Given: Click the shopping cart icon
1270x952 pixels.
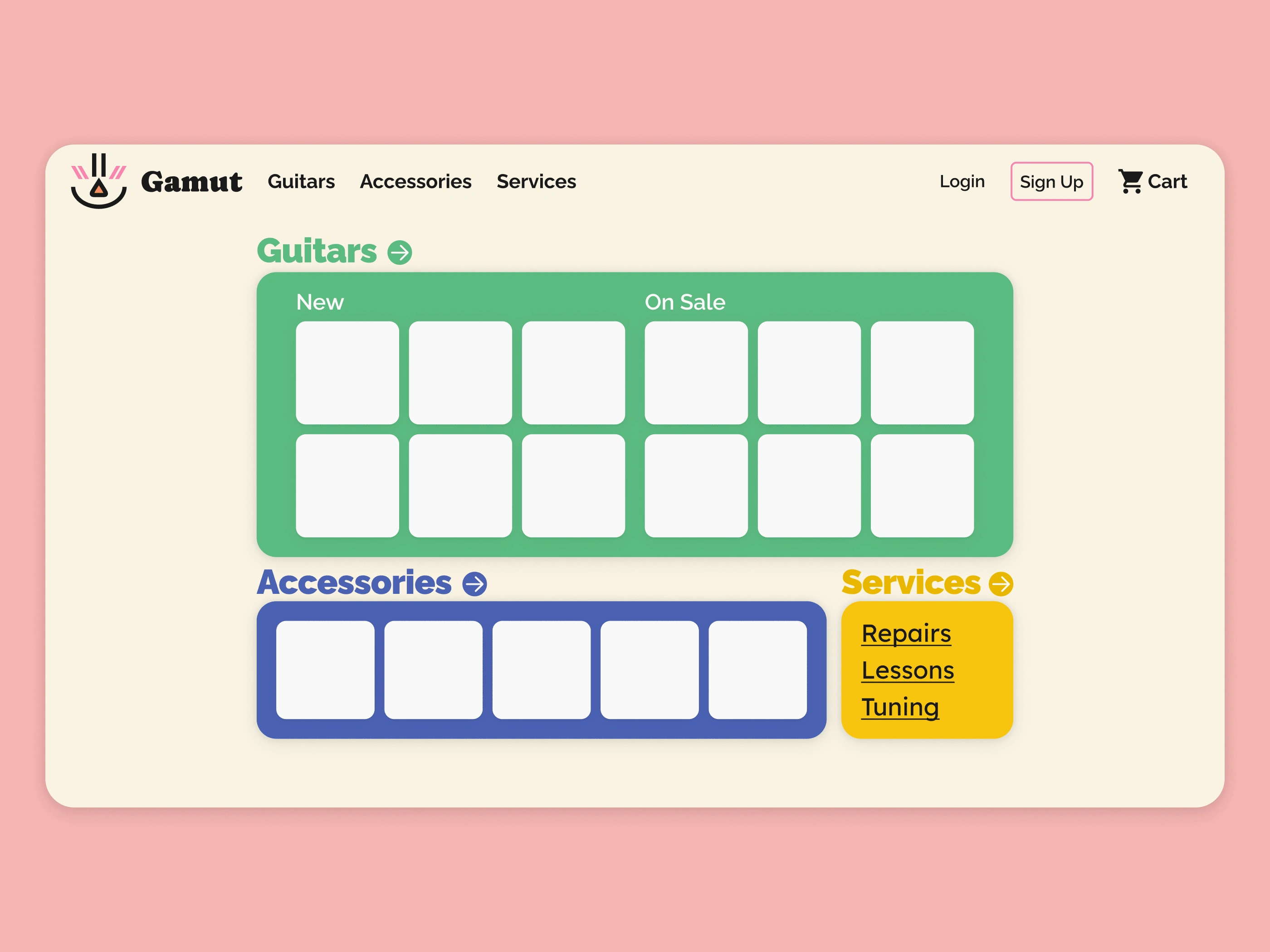Looking at the screenshot, I should (1130, 181).
